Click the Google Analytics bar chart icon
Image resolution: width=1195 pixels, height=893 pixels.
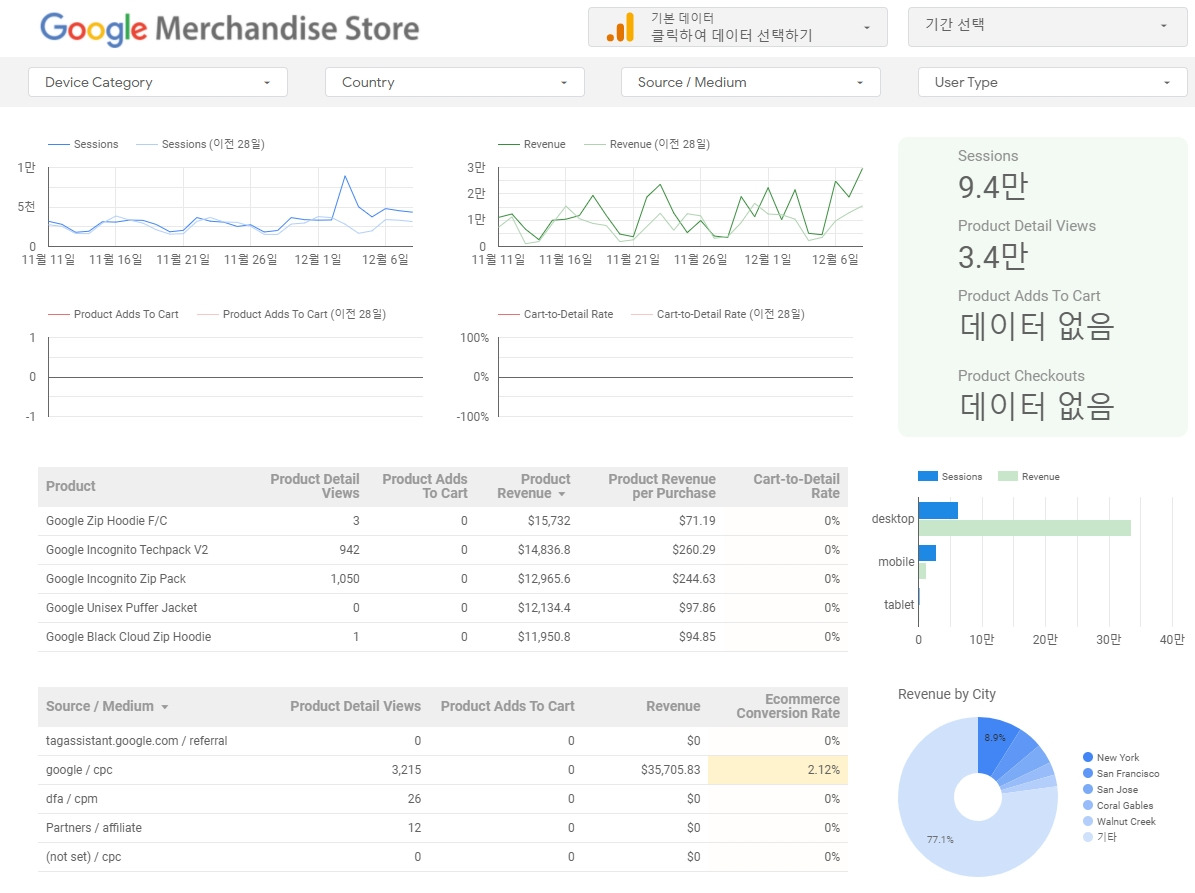620,27
